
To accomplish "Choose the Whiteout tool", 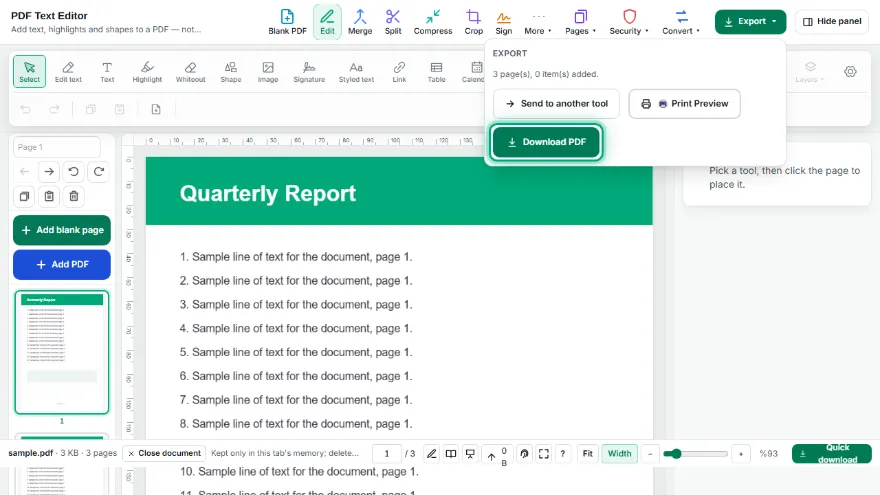I will (190, 72).
